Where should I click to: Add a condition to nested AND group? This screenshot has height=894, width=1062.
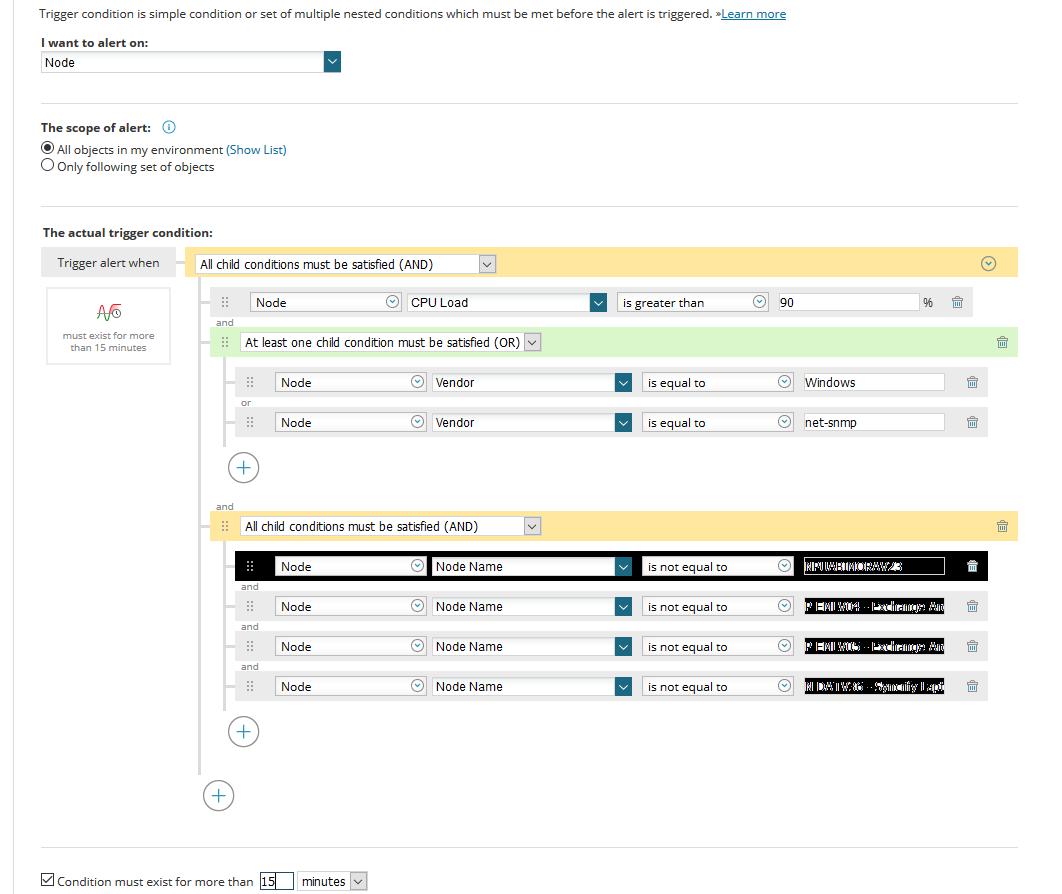[x=243, y=732]
